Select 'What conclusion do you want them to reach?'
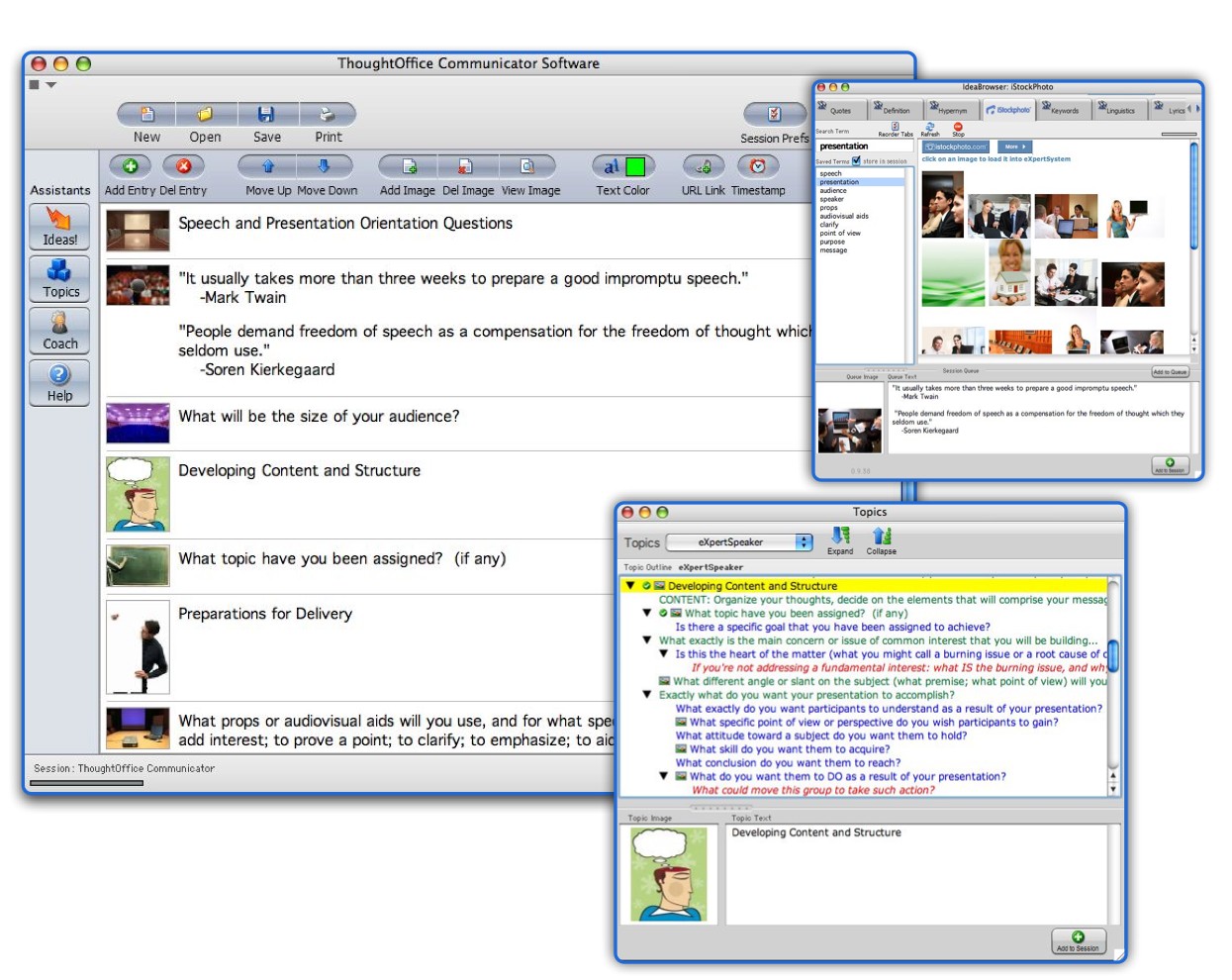This screenshot has width=1232, height=980. (788, 763)
